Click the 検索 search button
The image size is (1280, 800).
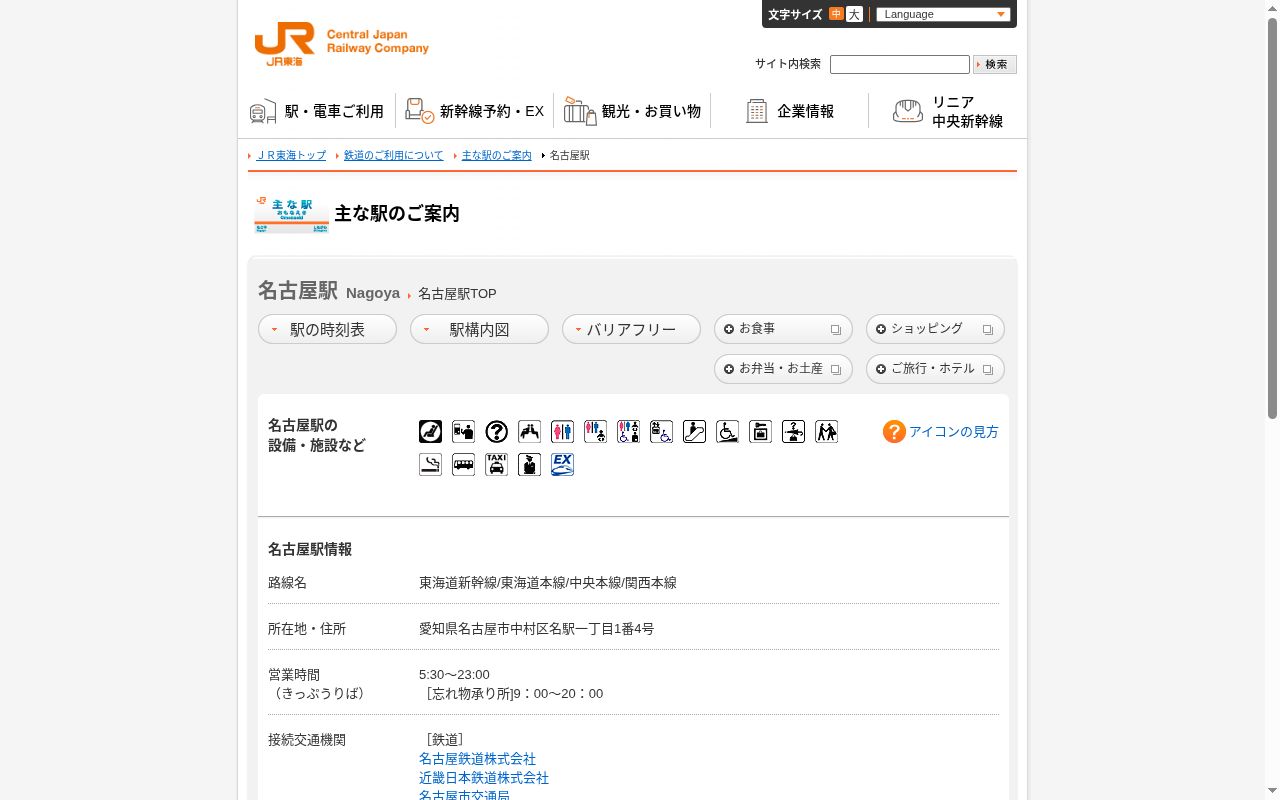point(995,64)
